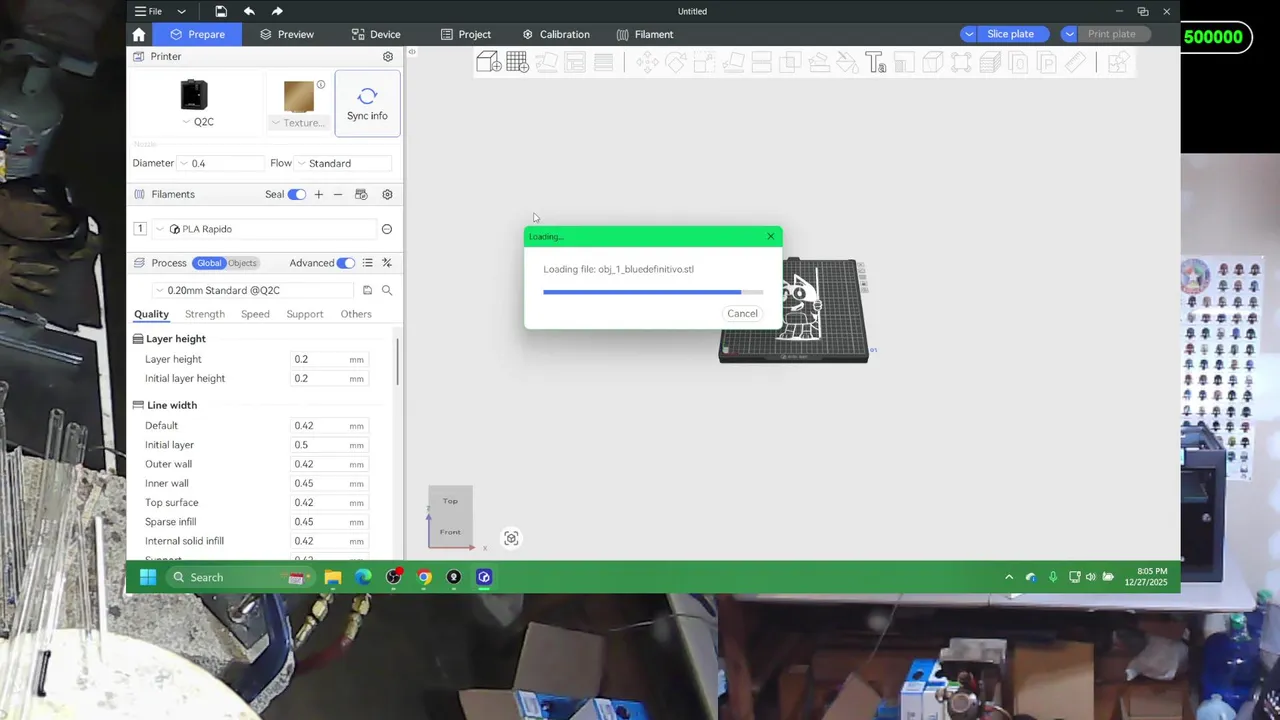
Task: Switch to the Project tab
Action: click(x=465, y=34)
